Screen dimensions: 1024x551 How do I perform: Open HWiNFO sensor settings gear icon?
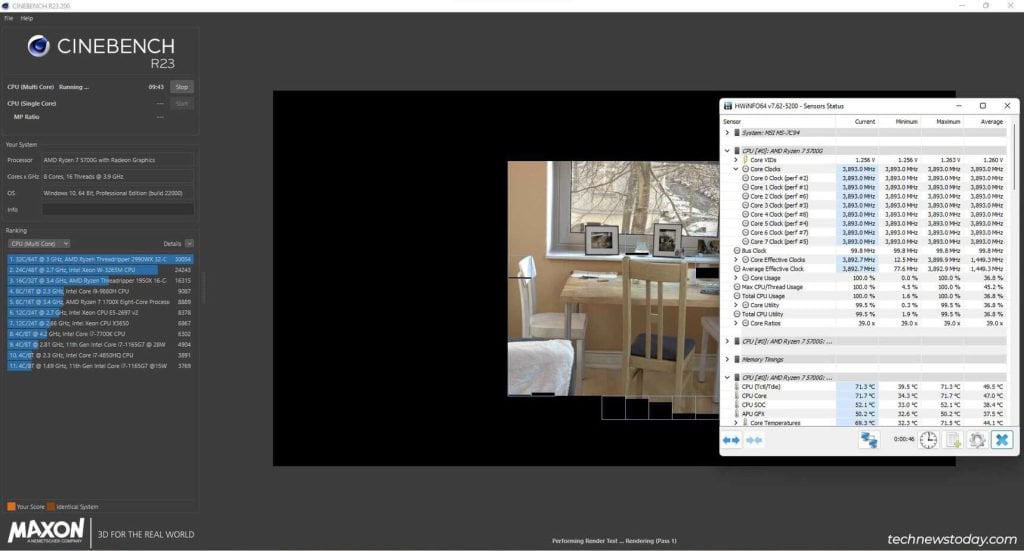(x=977, y=440)
